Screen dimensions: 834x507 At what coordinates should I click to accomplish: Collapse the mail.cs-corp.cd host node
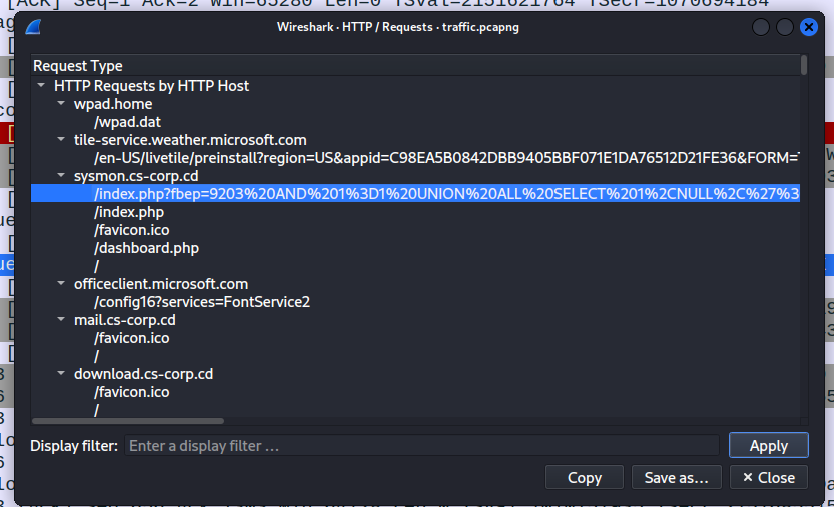click(61, 319)
